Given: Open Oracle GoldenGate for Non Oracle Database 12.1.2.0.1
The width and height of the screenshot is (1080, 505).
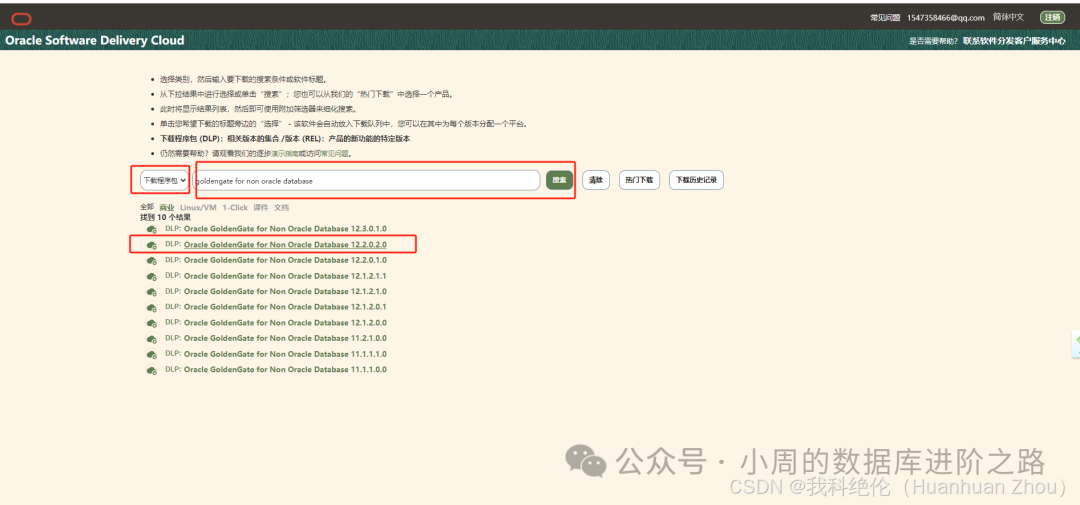Looking at the screenshot, I should tap(285, 307).
